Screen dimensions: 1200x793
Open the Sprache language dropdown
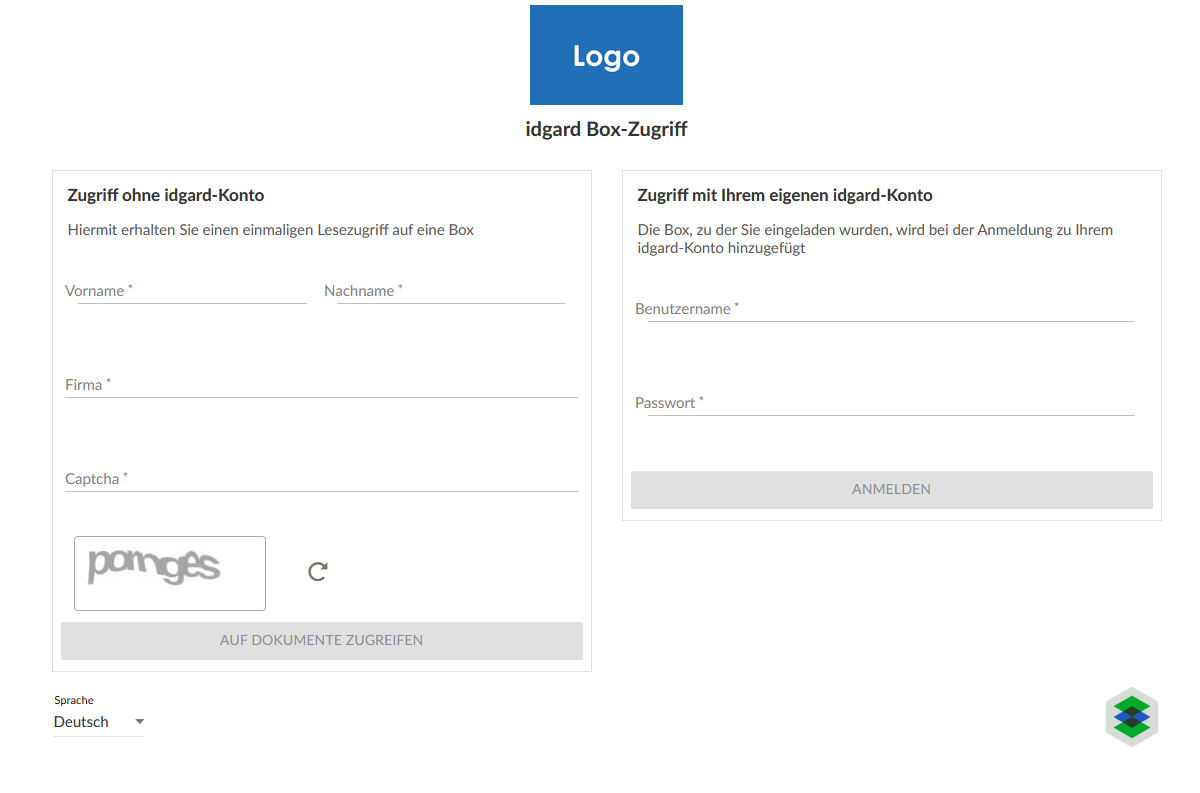tap(99, 722)
